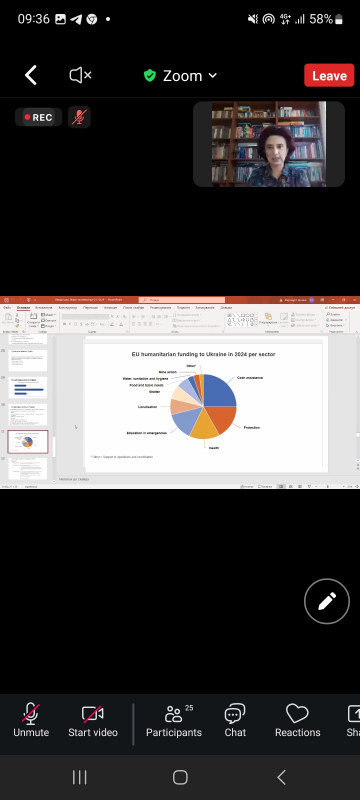Tap the Android home button
This screenshot has width=360, height=800.
click(180, 777)
